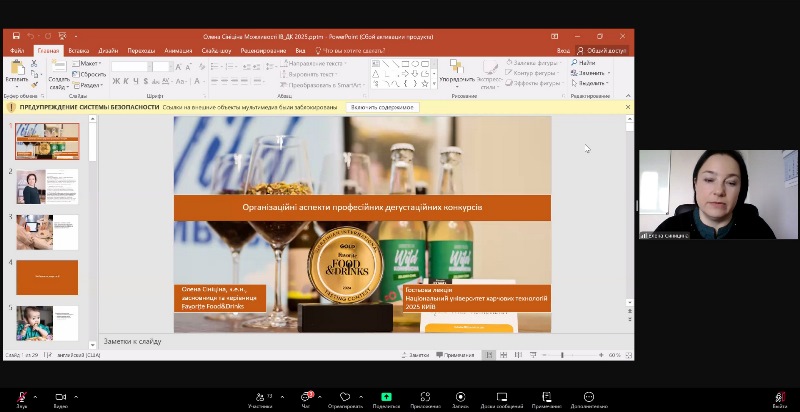800x412 pixels.
Task: Open the Zoom participants panel
Action: pyautogui.click(x=260, y=397)
